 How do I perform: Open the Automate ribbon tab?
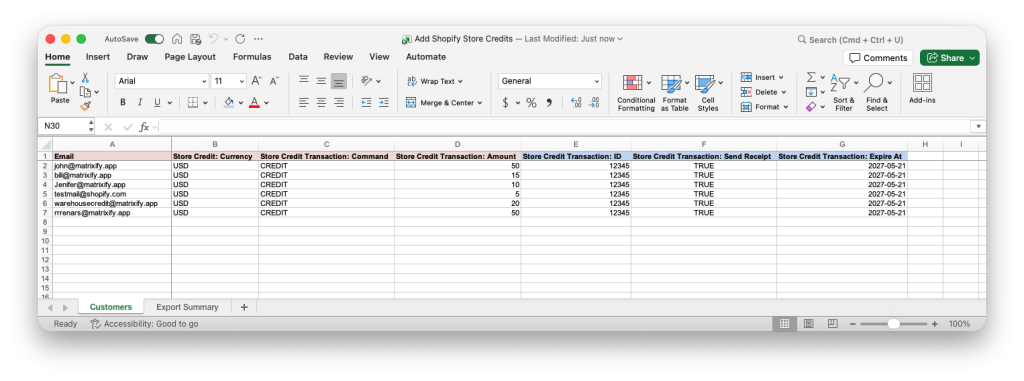pyautogui.click(x=426, y=57)
